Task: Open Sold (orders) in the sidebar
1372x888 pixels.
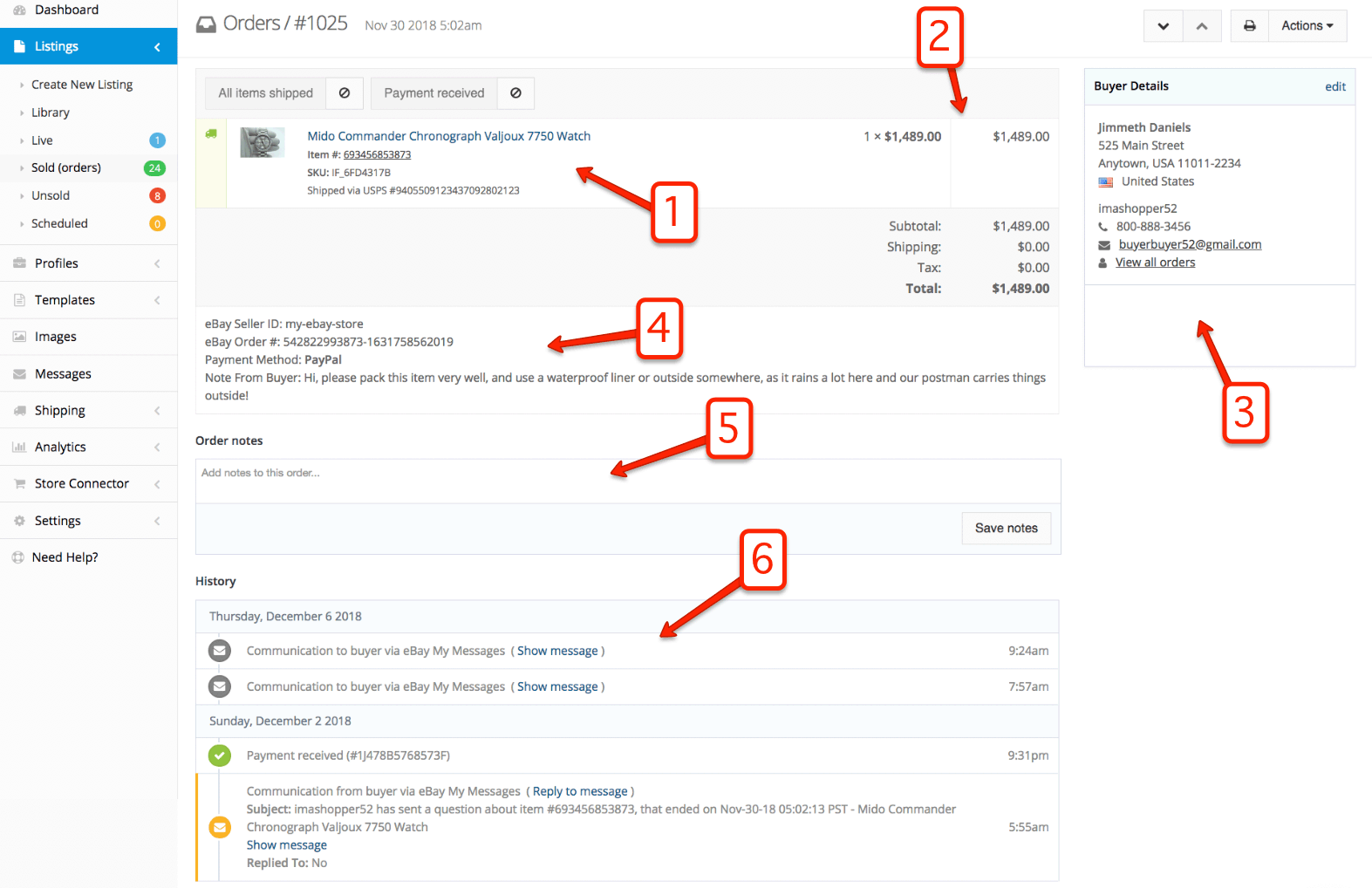Action: [66, 167]
